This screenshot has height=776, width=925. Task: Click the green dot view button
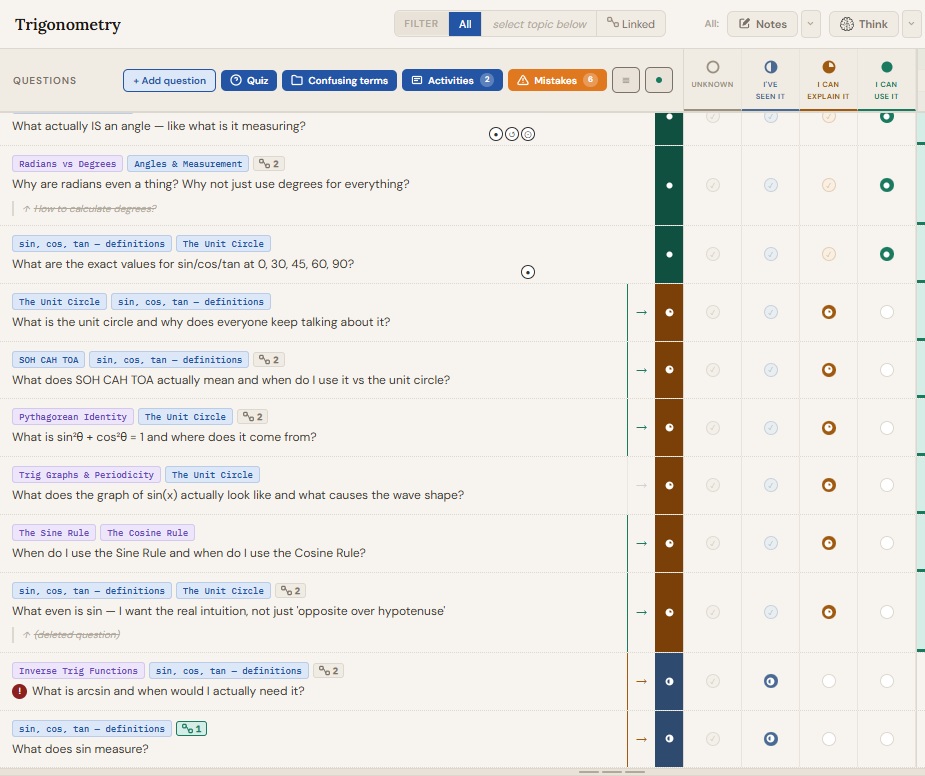[x=658, y=80]
